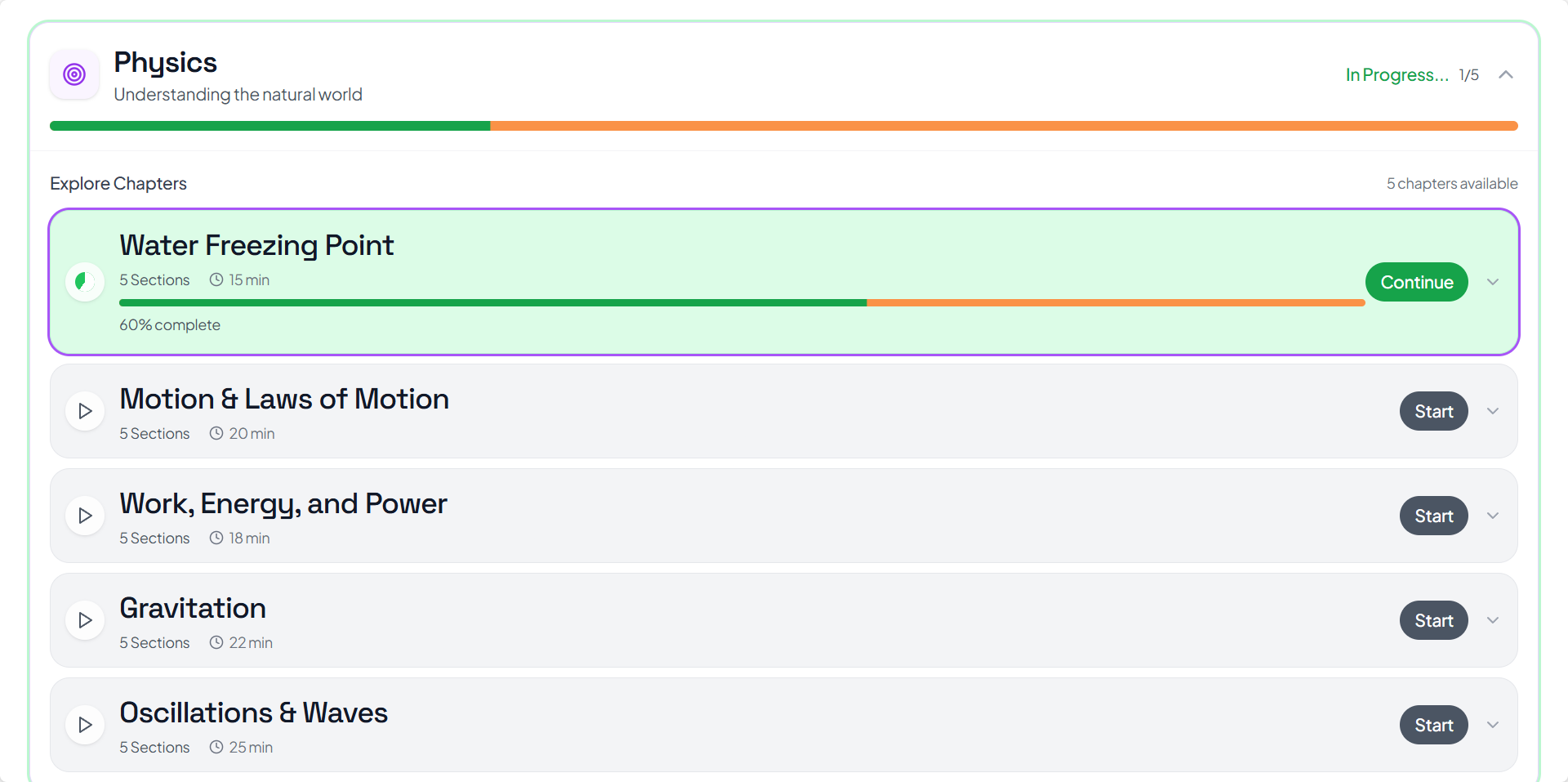Expand the Motion & Laws of Motion chevron
This screenshot has height=782, width=1568.
(1493, 411)
